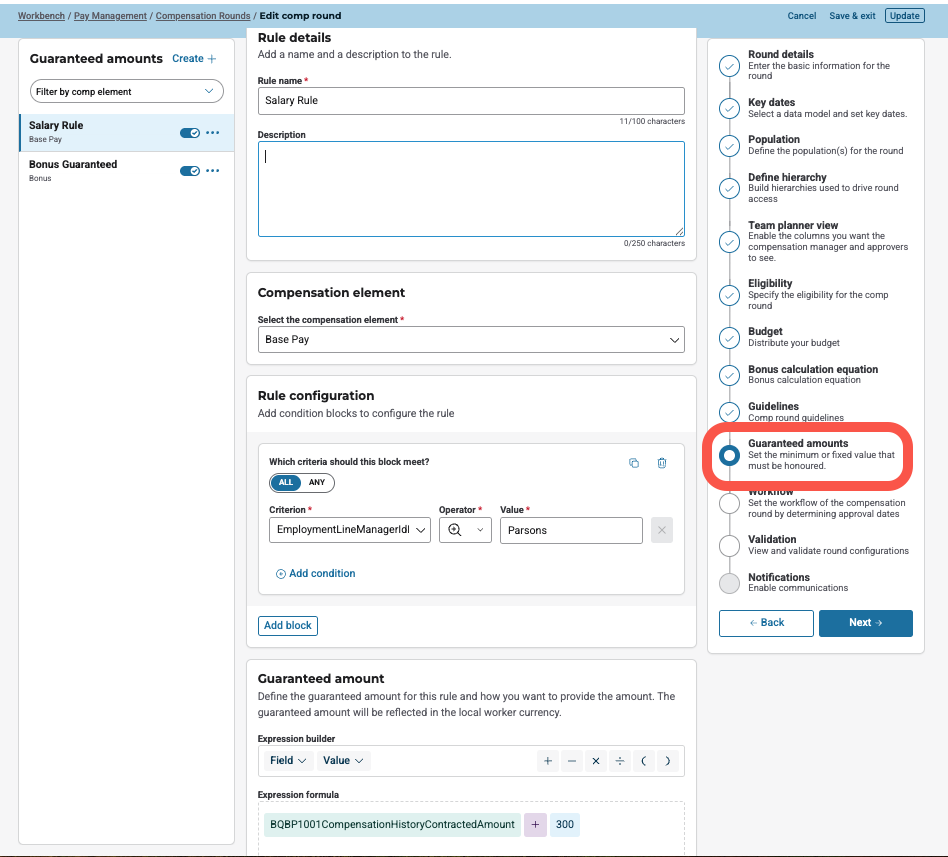
Task: Open Filter by comp element dropdown
Action: [x=126, y=91]
